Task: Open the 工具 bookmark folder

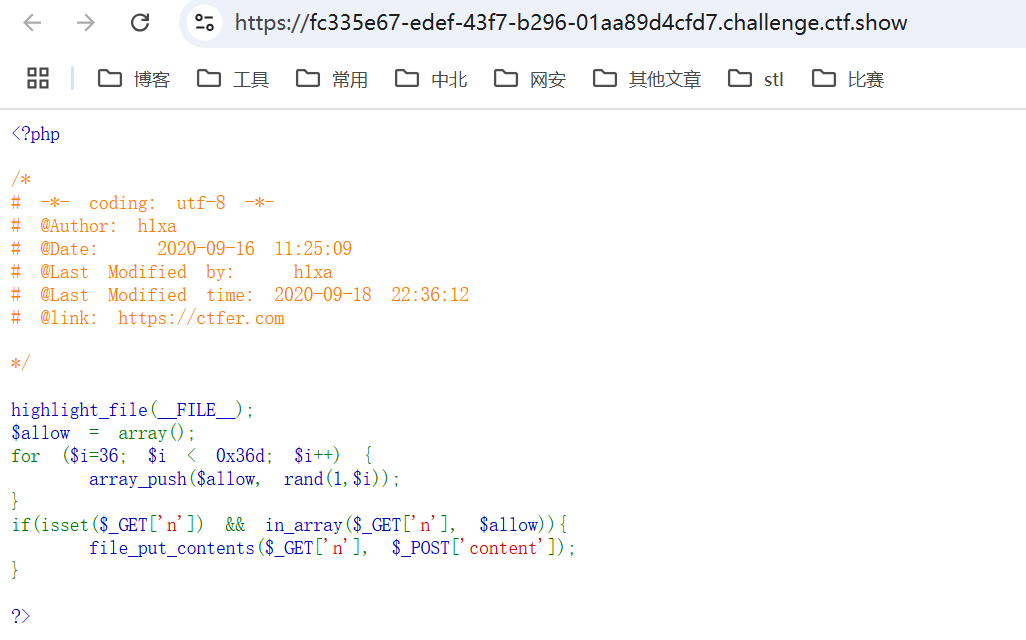Action: pyautogui.click(x=233, y=79)
